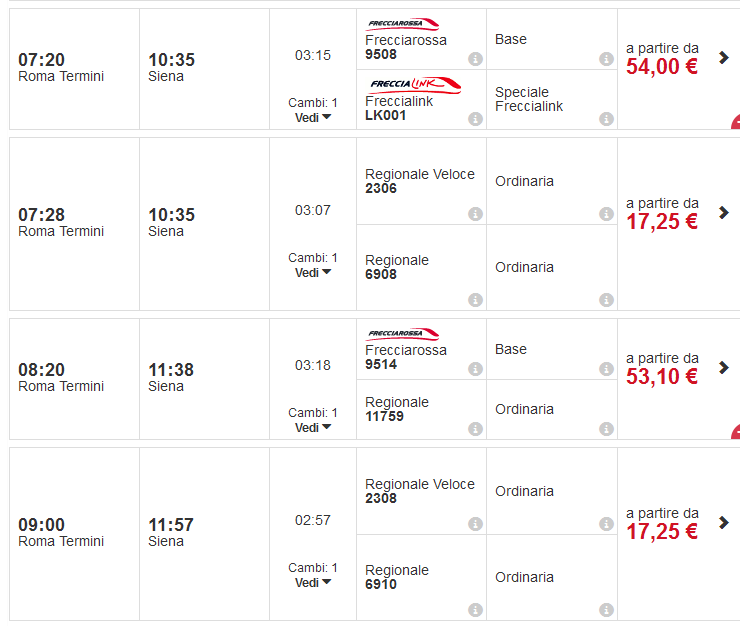Expand Vedi changes for 08:20 departure
This screenshot has height=626, width=740.
313,427
